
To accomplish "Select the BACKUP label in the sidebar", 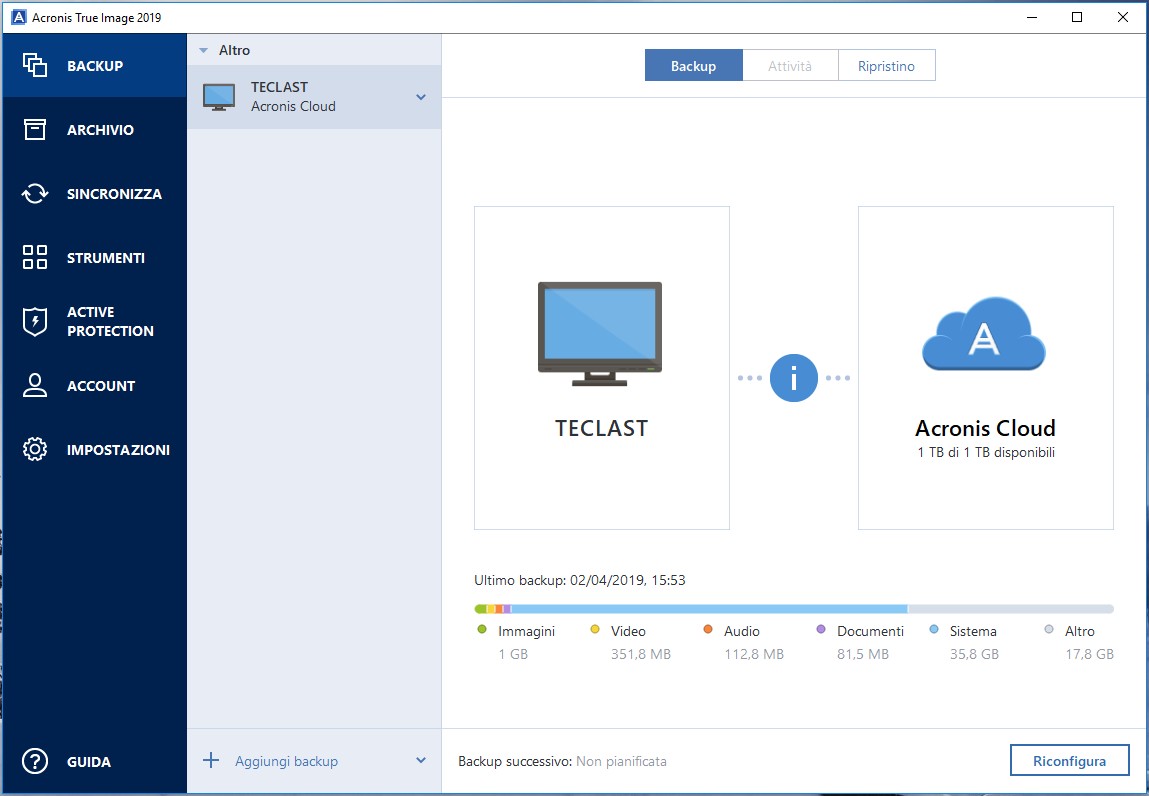I will pos(95,66).
